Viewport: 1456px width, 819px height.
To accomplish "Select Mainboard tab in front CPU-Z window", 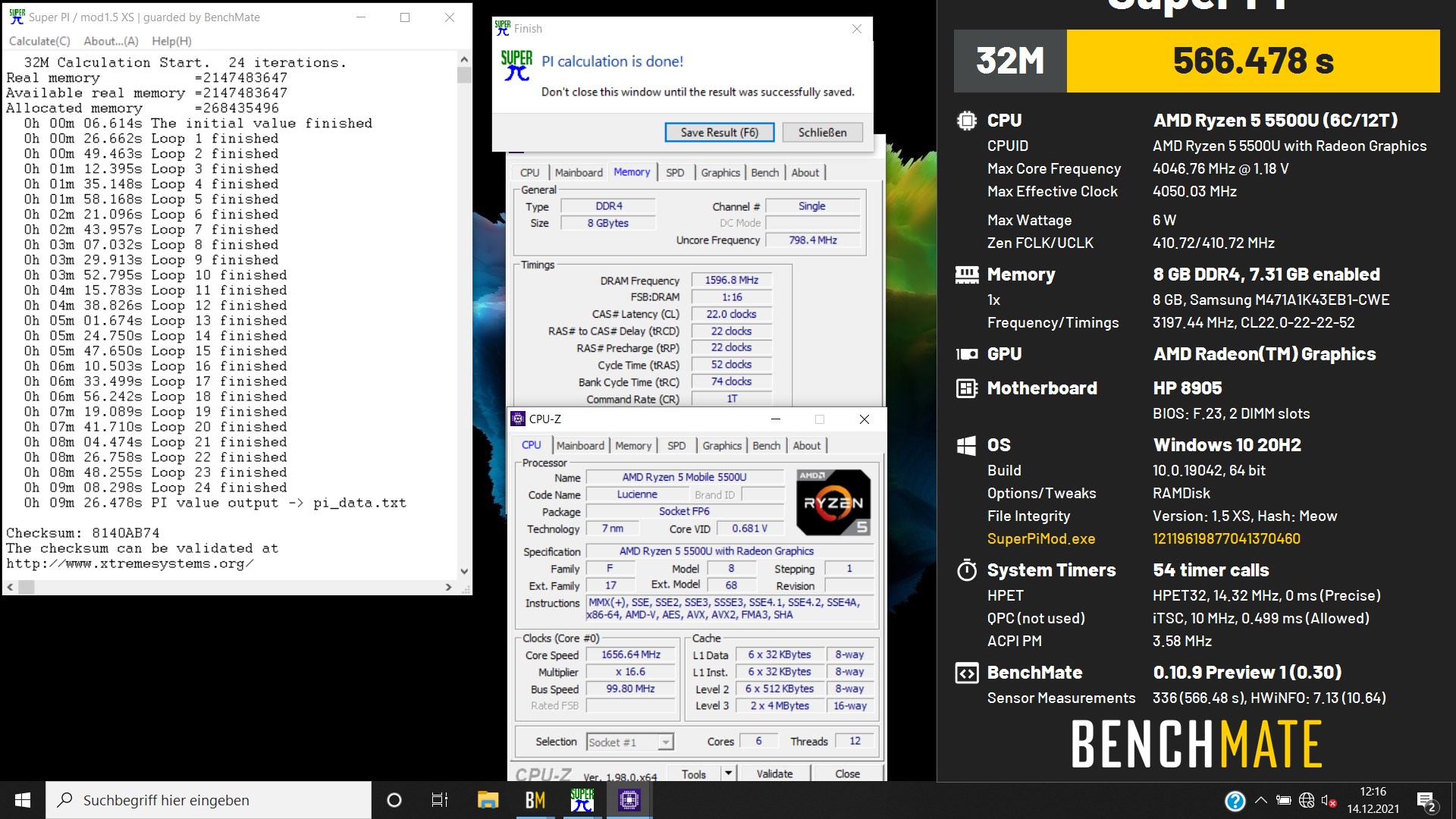I will click(580, 446).
